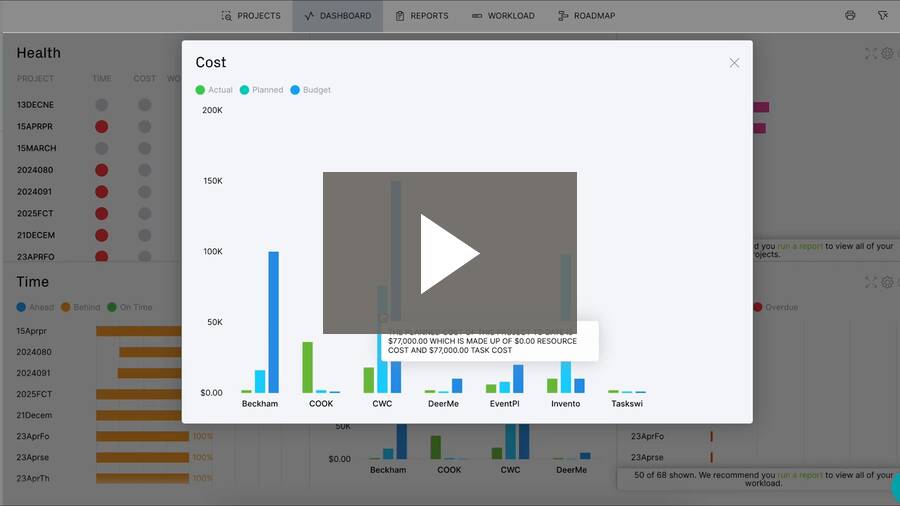Toggle the Overdue legend on the right panel
Screen dimensions: 900x506
click(775, 308)
